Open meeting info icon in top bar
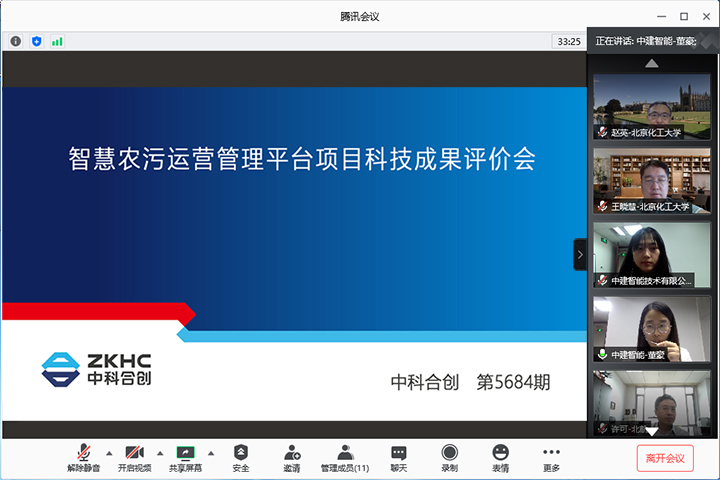This screenshot has width=720, height=480. [x=16, y=41]
